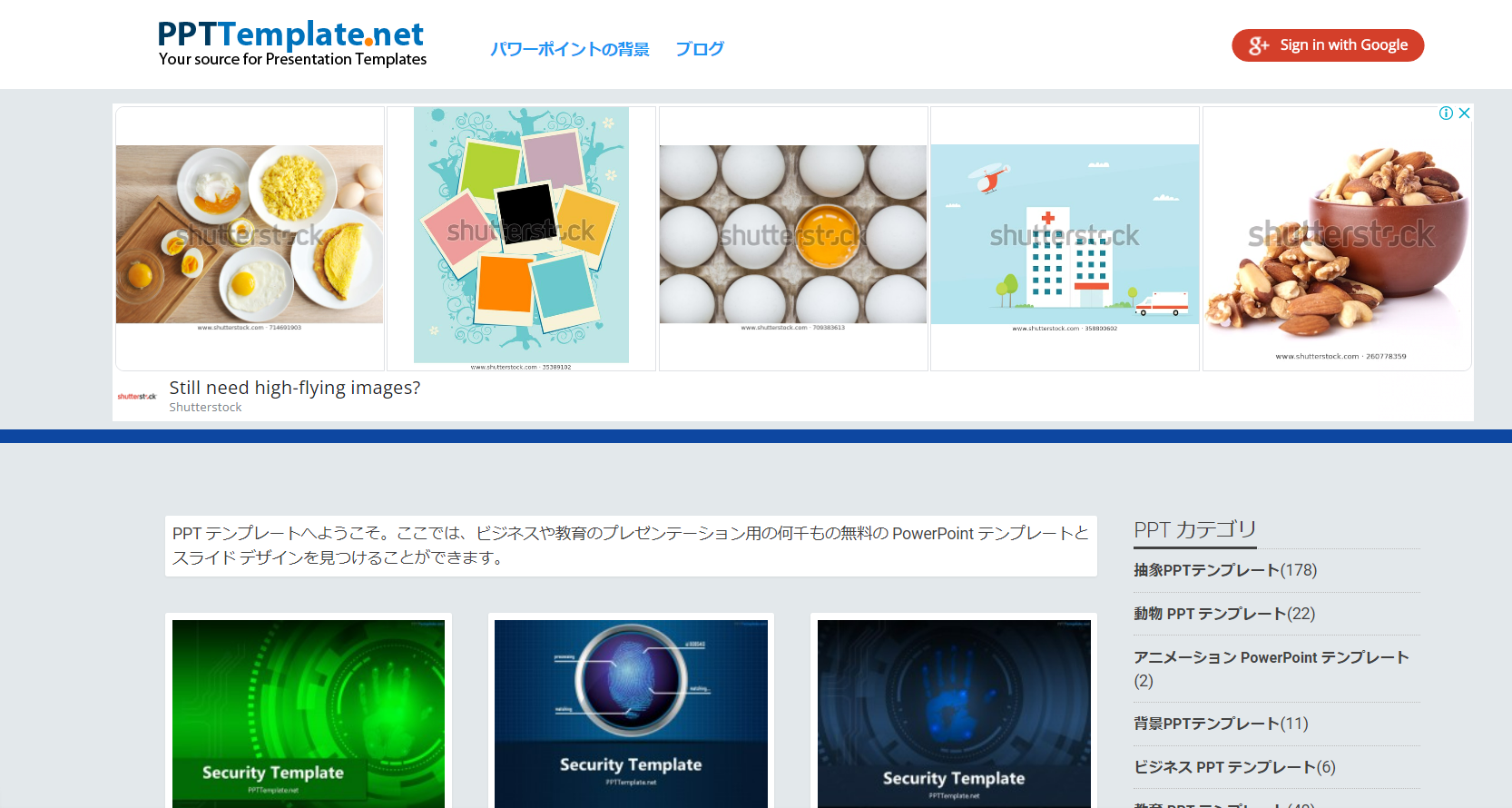Viewport: 1512px width, 808px height.
Task: Click the small Shutterstock logo in ad
Action: [x=137, y=397]
